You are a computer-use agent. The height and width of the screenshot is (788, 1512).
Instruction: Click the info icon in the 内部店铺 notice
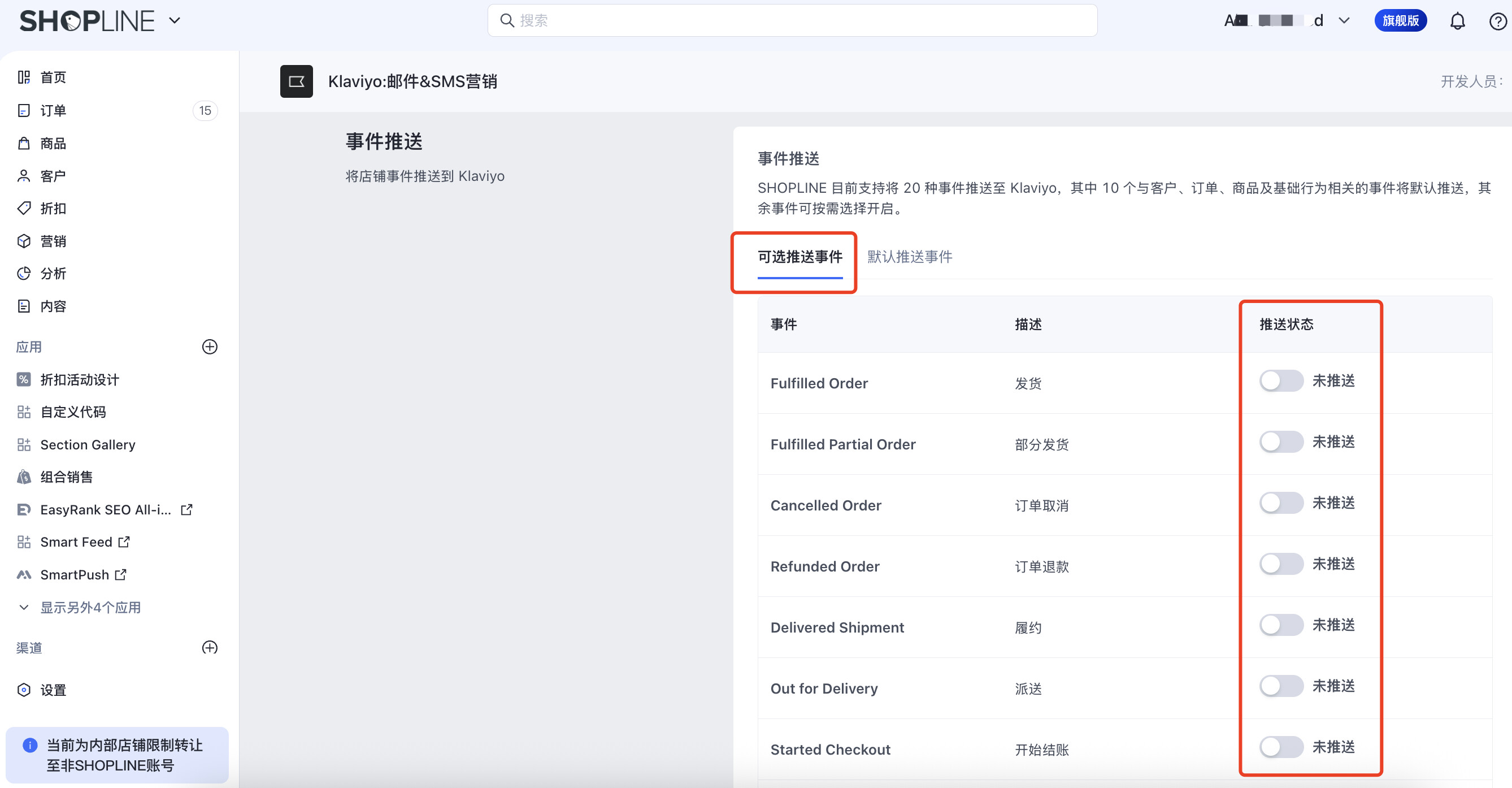pos(30,745)
